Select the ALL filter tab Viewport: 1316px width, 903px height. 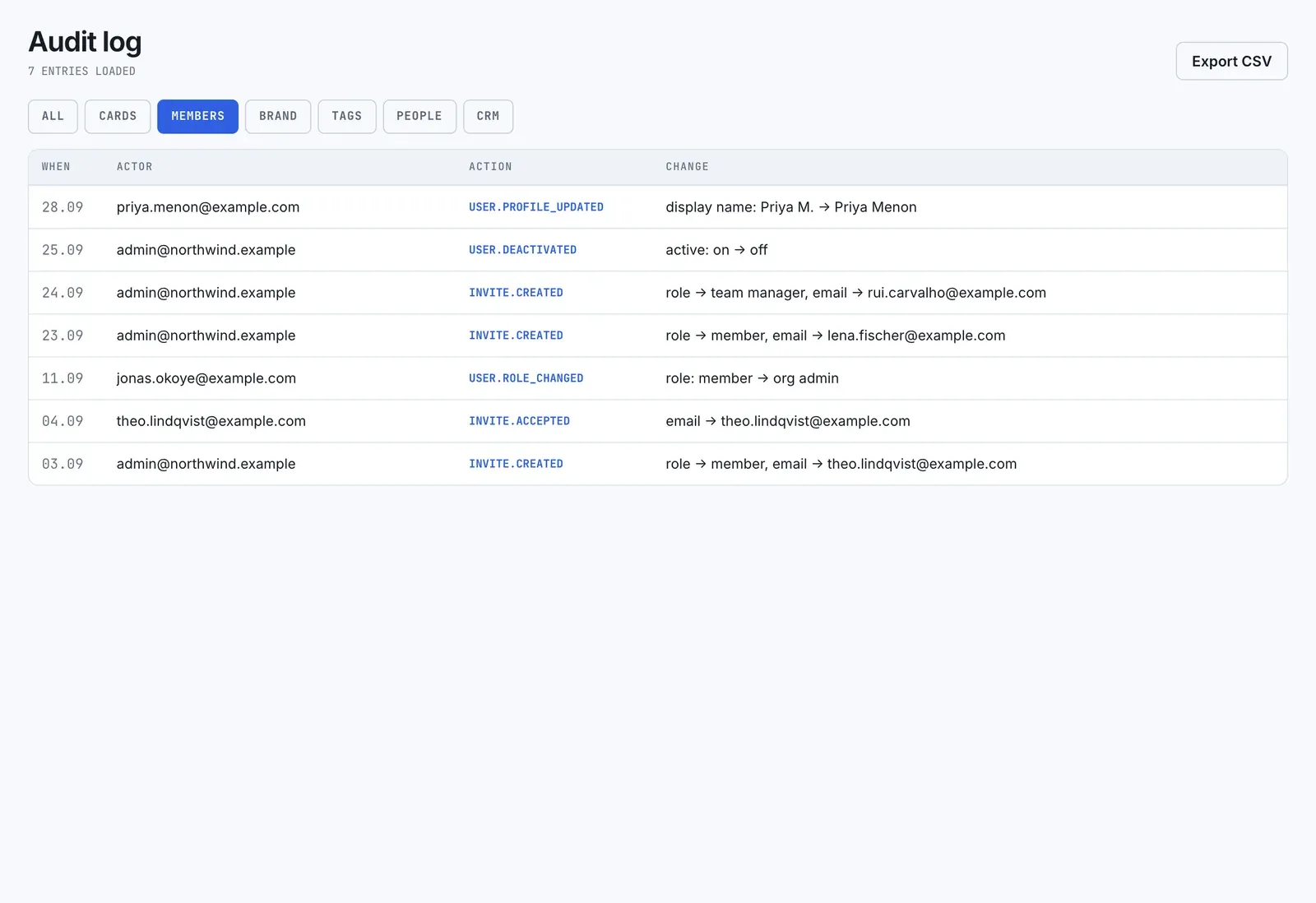53,116
